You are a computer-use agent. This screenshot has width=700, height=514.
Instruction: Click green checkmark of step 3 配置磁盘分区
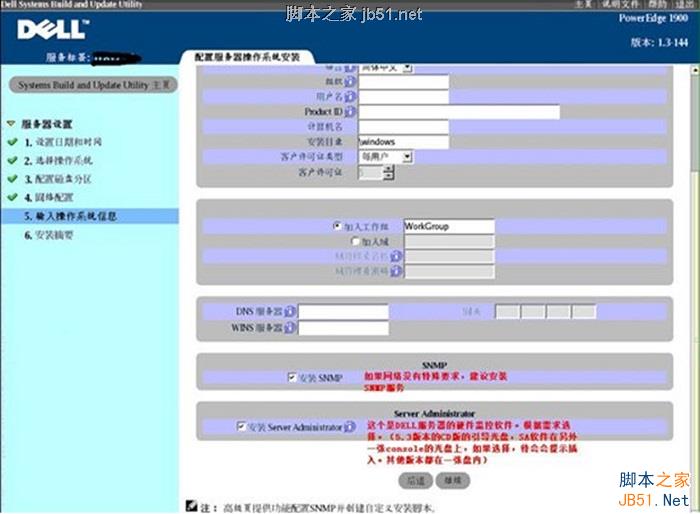[12, 179]
